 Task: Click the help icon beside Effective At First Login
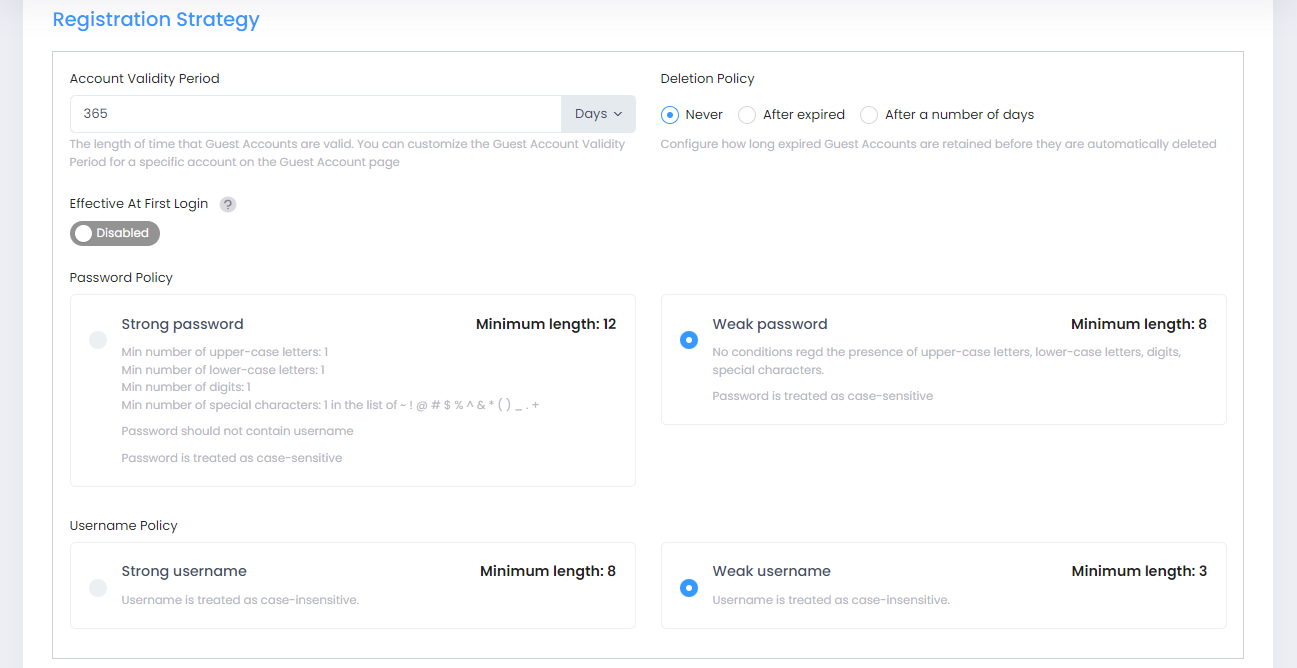pos(228,204)
